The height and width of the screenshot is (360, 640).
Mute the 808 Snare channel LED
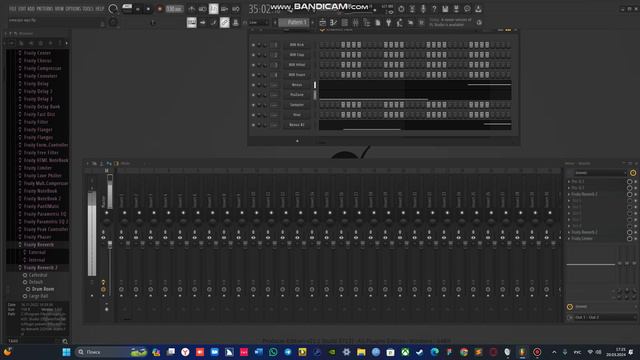click(x=253, y=75)
